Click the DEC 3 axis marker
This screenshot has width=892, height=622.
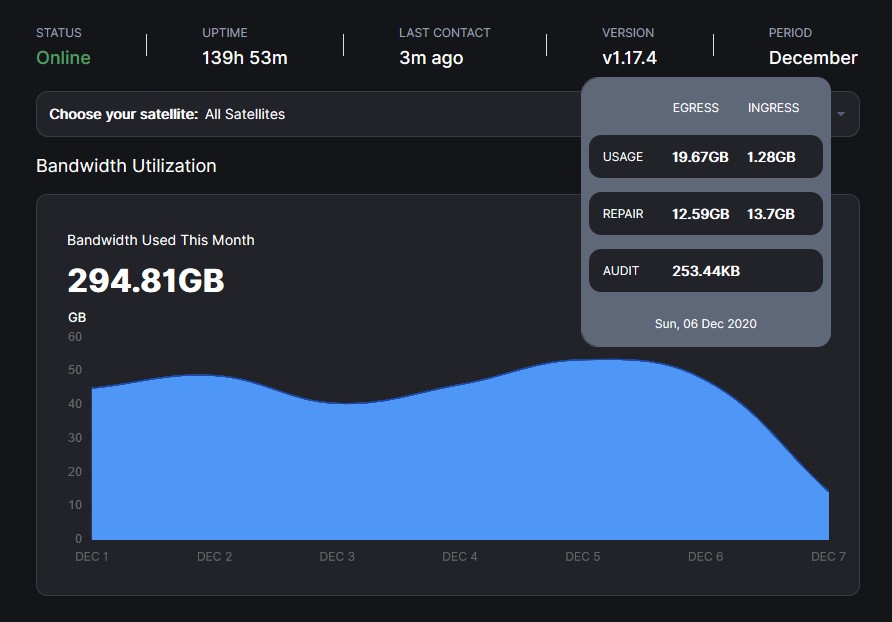tap(337, 557)
